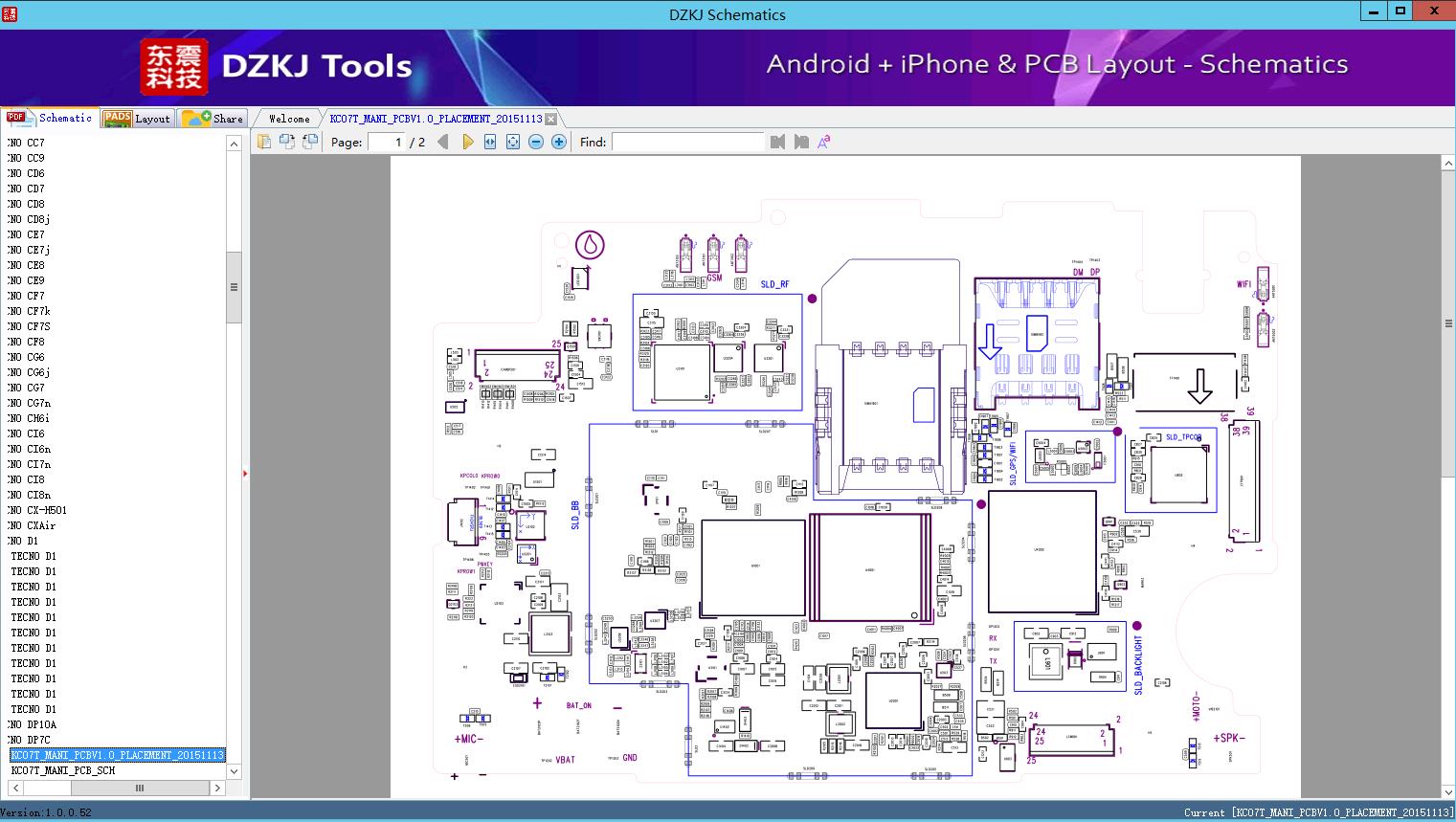1456x822 pixels.
Task: Select the CG7n model entry
Action: (x=29, y=403)
